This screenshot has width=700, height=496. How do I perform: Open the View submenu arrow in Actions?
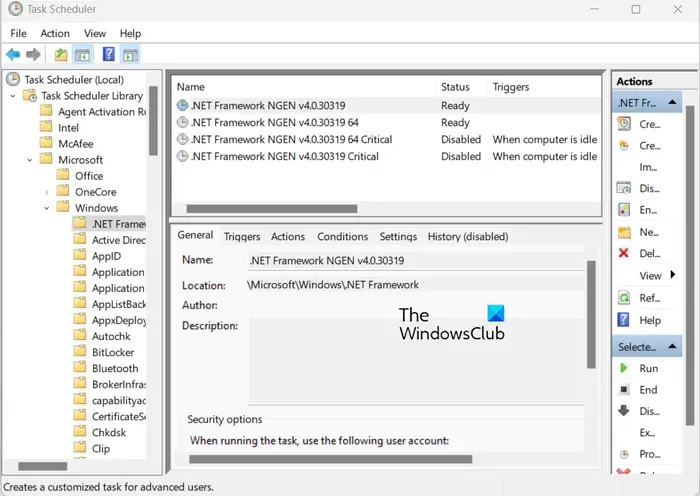click(x=673, y=275)
